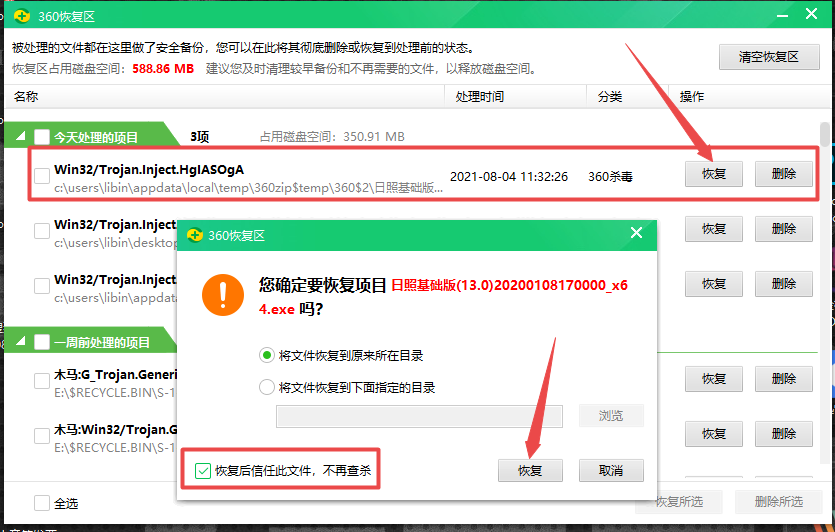Click the 分类 column header
This screenshot has height=532, width=835.
coord(610,97)
